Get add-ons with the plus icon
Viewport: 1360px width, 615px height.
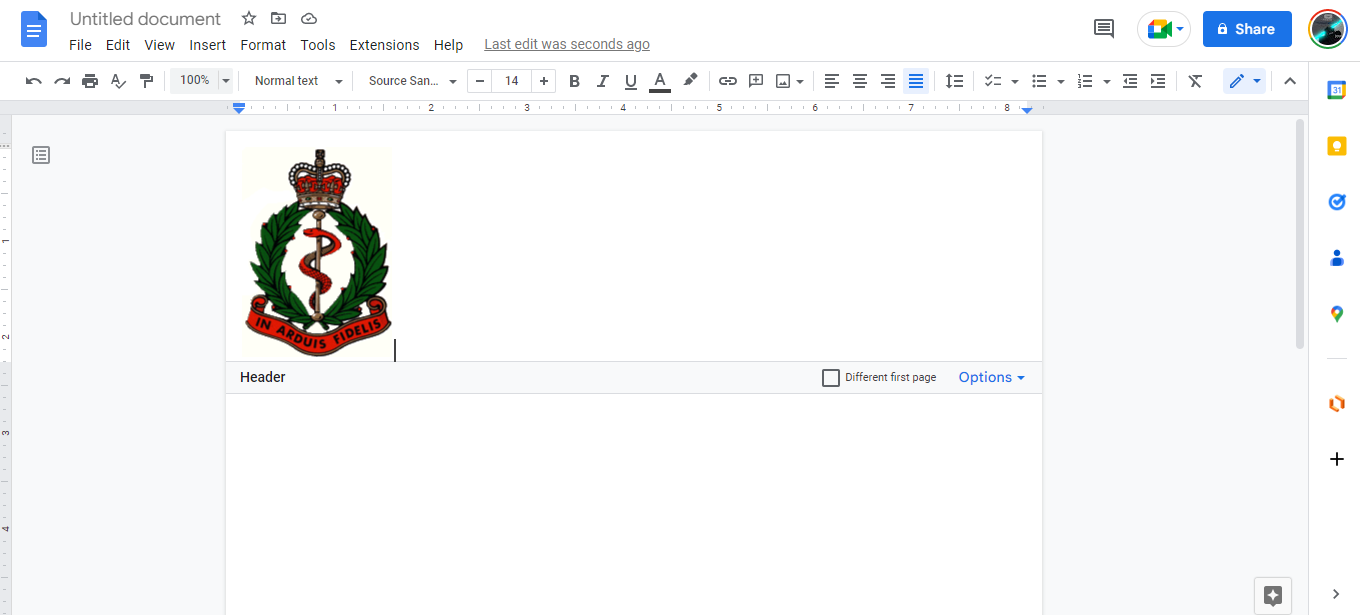(x=1337, y=459)
